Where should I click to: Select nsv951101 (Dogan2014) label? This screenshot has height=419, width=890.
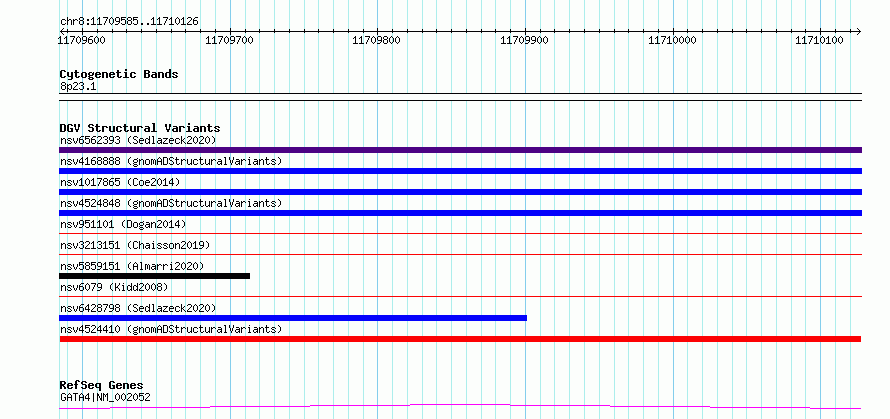click(123, 224)
